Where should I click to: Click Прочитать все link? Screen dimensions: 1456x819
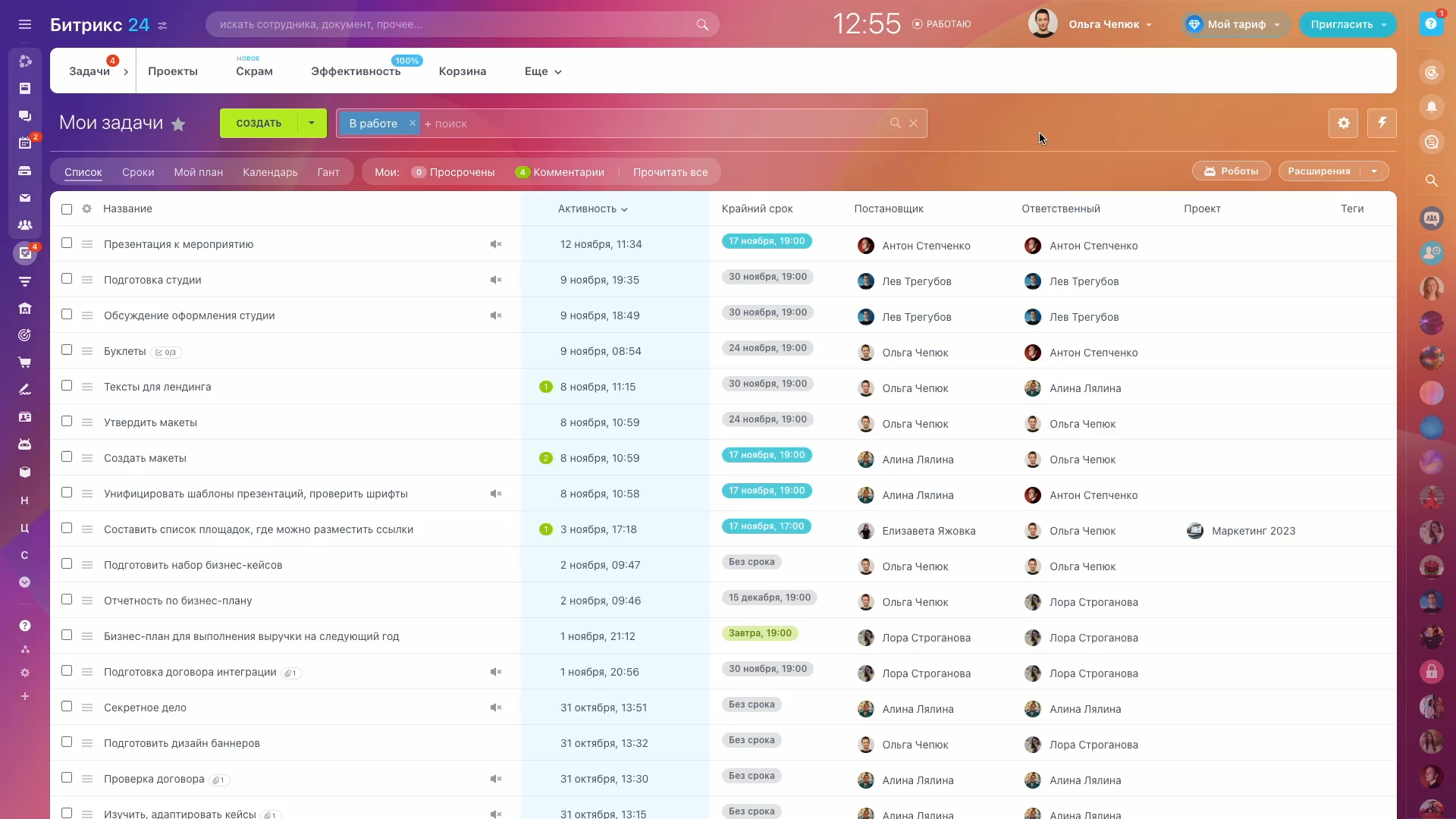coord(670,172)
